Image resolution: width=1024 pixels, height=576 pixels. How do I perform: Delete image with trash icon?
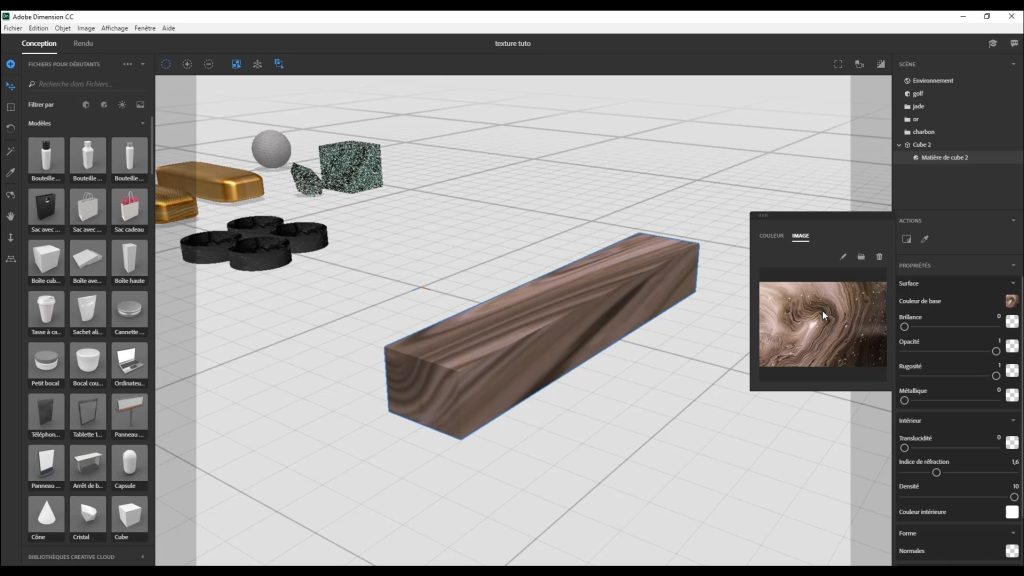click(x=879, y=257)
